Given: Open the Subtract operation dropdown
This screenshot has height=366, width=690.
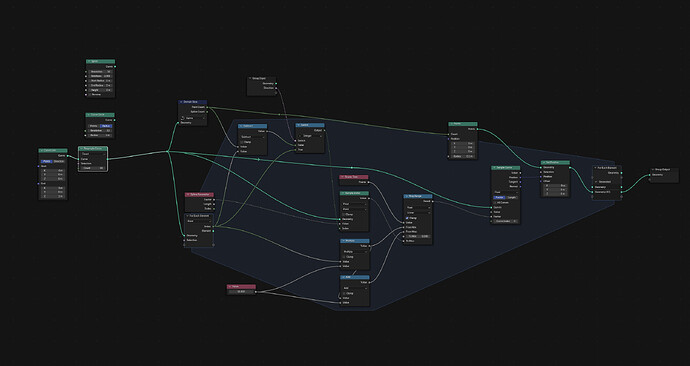Looking at the screenshot, I should (252, 137).
